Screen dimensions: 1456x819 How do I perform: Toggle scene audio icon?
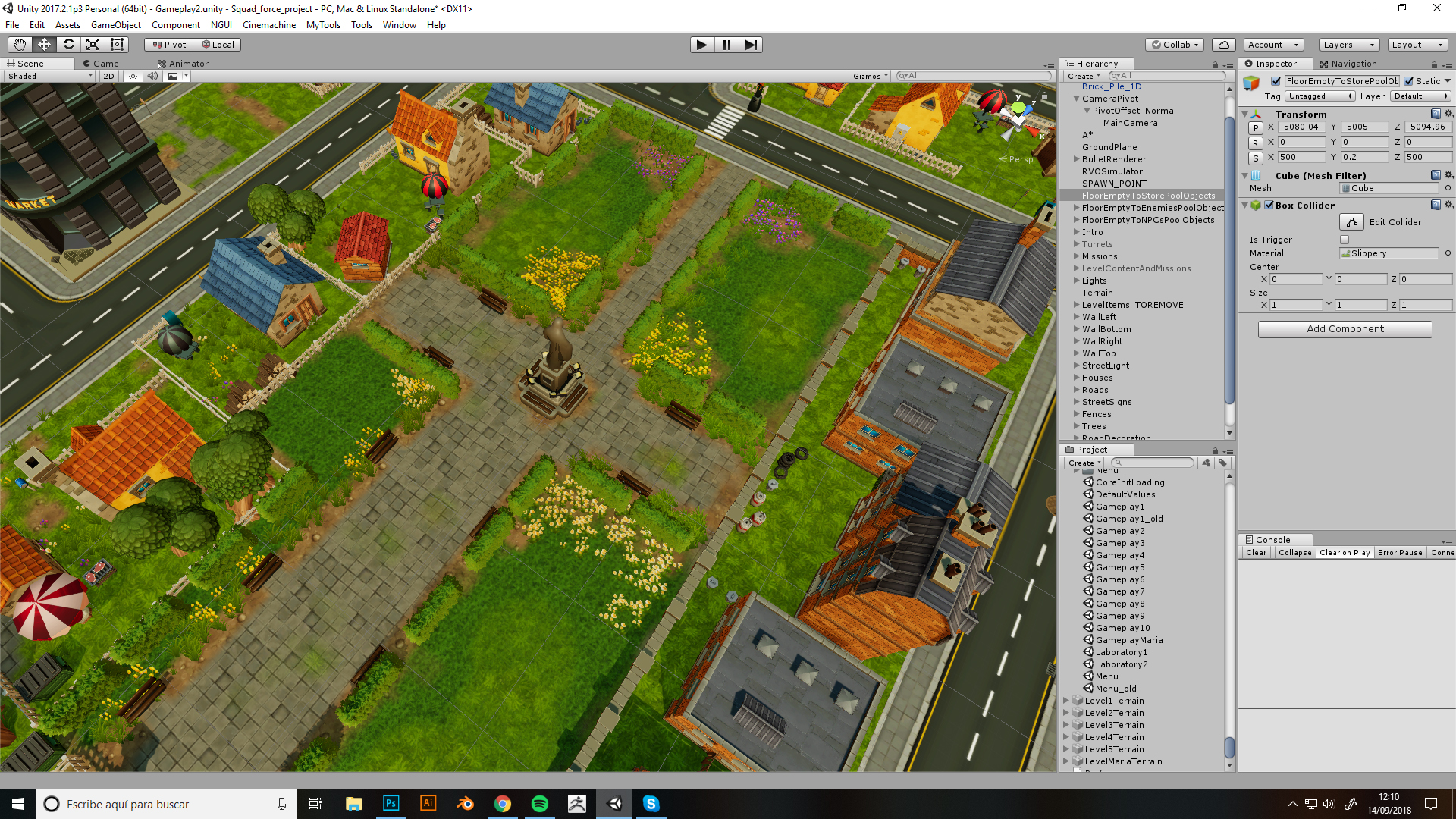[x=152, y=76]
